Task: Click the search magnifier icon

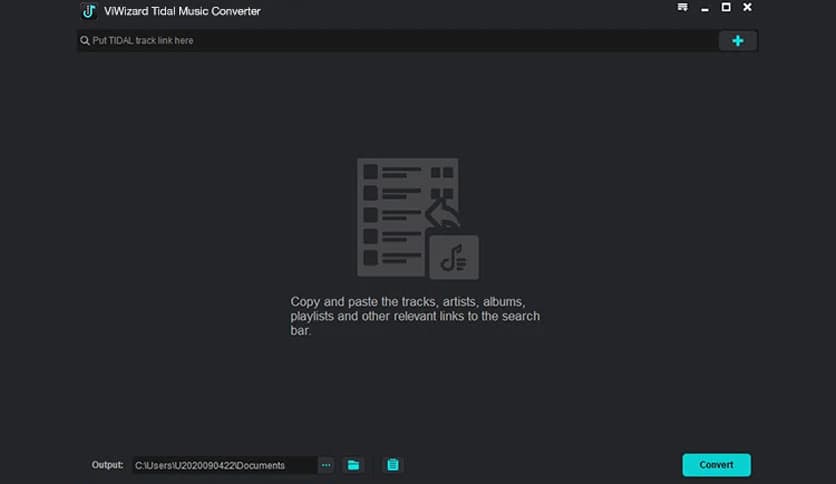Action: pos(84,41)
